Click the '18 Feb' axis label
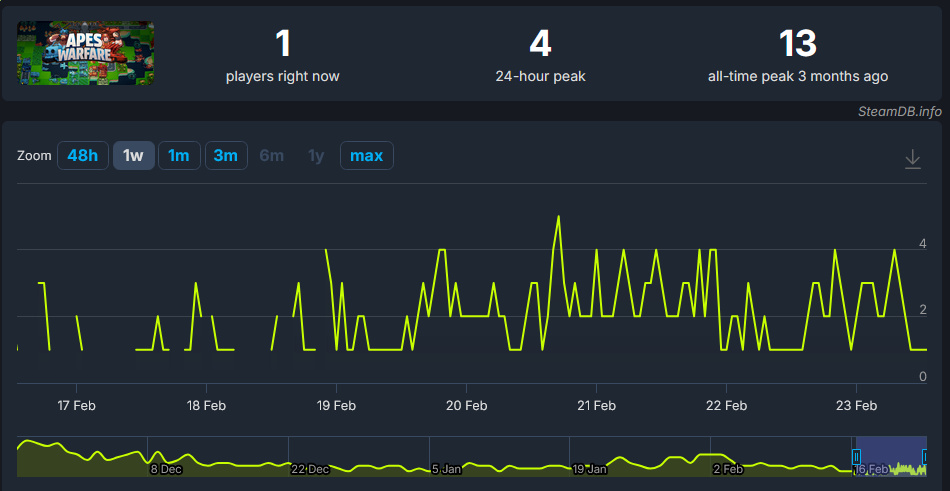The width and height of the screenshot is (950, 491). coord(206,406)
